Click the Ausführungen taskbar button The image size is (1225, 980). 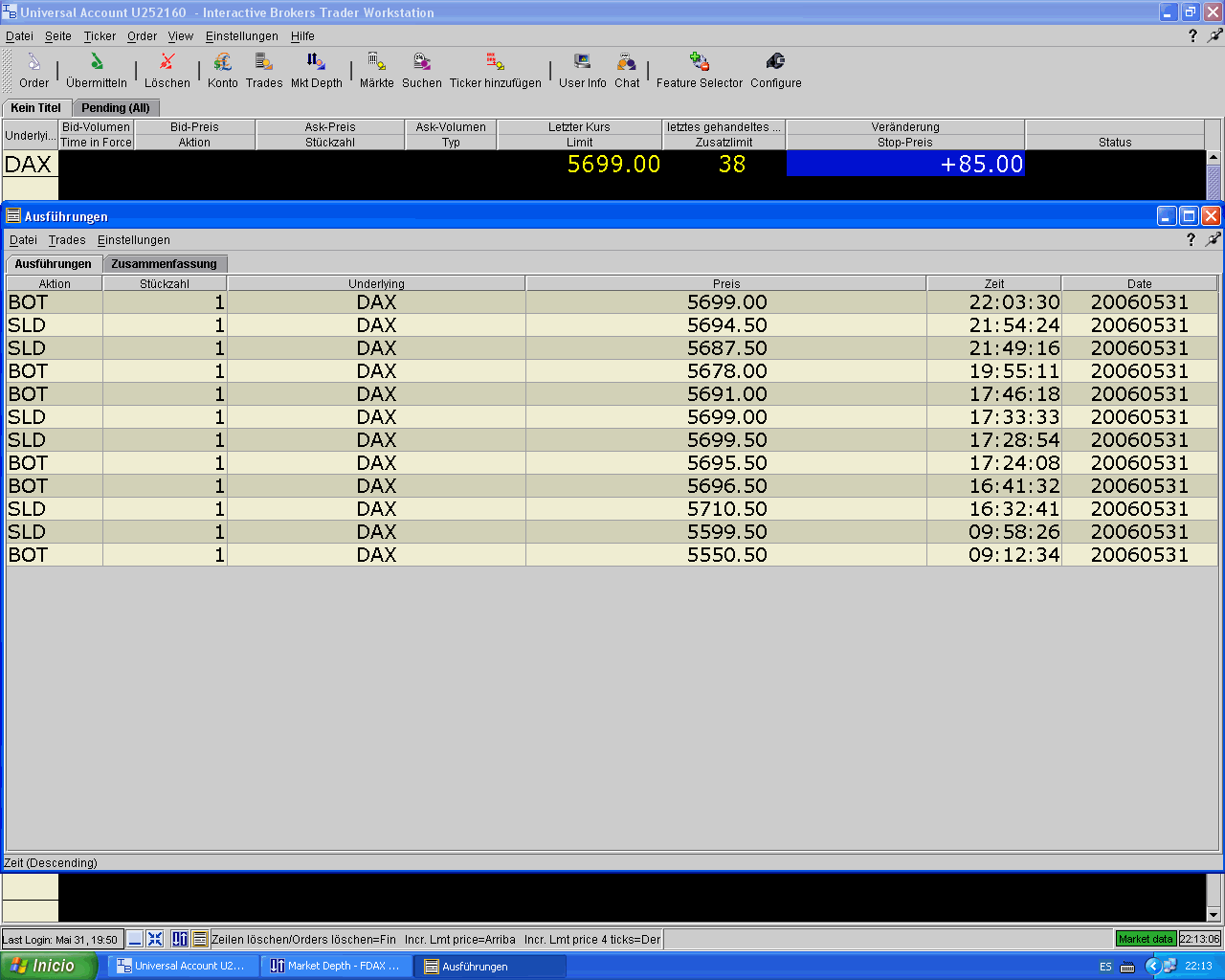(490, 967)
